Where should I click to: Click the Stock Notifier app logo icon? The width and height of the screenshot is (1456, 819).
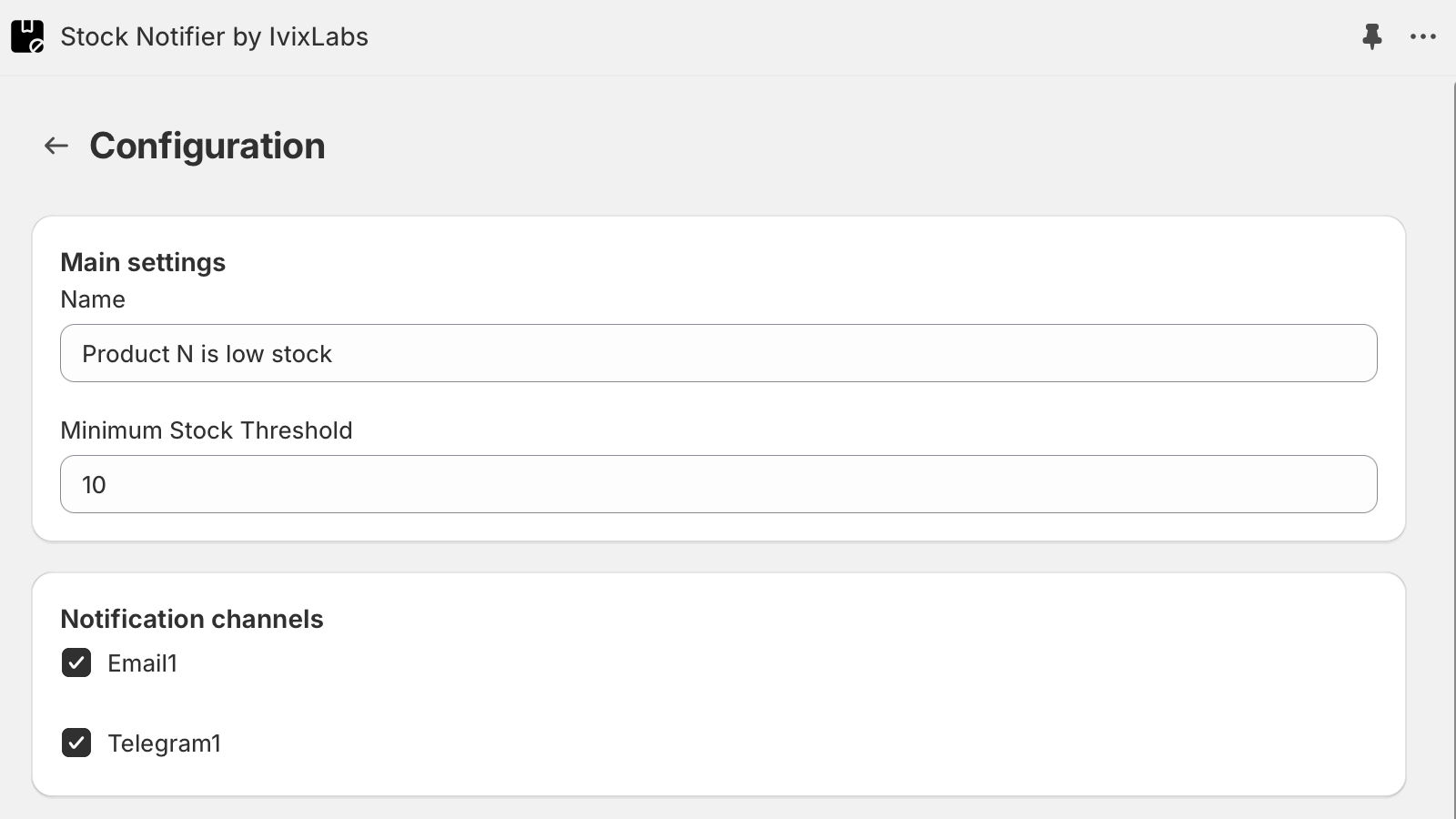point(26,36)
